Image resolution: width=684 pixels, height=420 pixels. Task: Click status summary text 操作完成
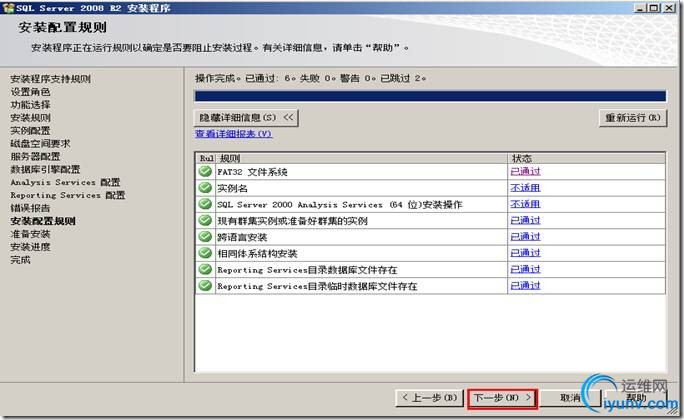(311, 79)
